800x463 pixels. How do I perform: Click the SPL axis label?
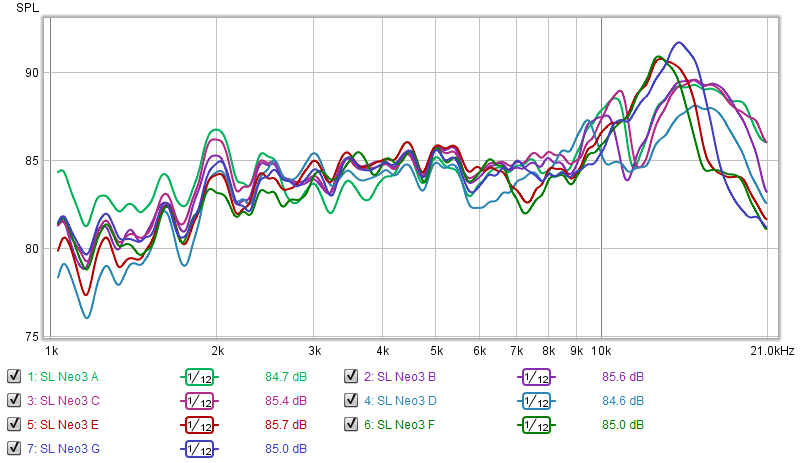(x=28, y=8)
